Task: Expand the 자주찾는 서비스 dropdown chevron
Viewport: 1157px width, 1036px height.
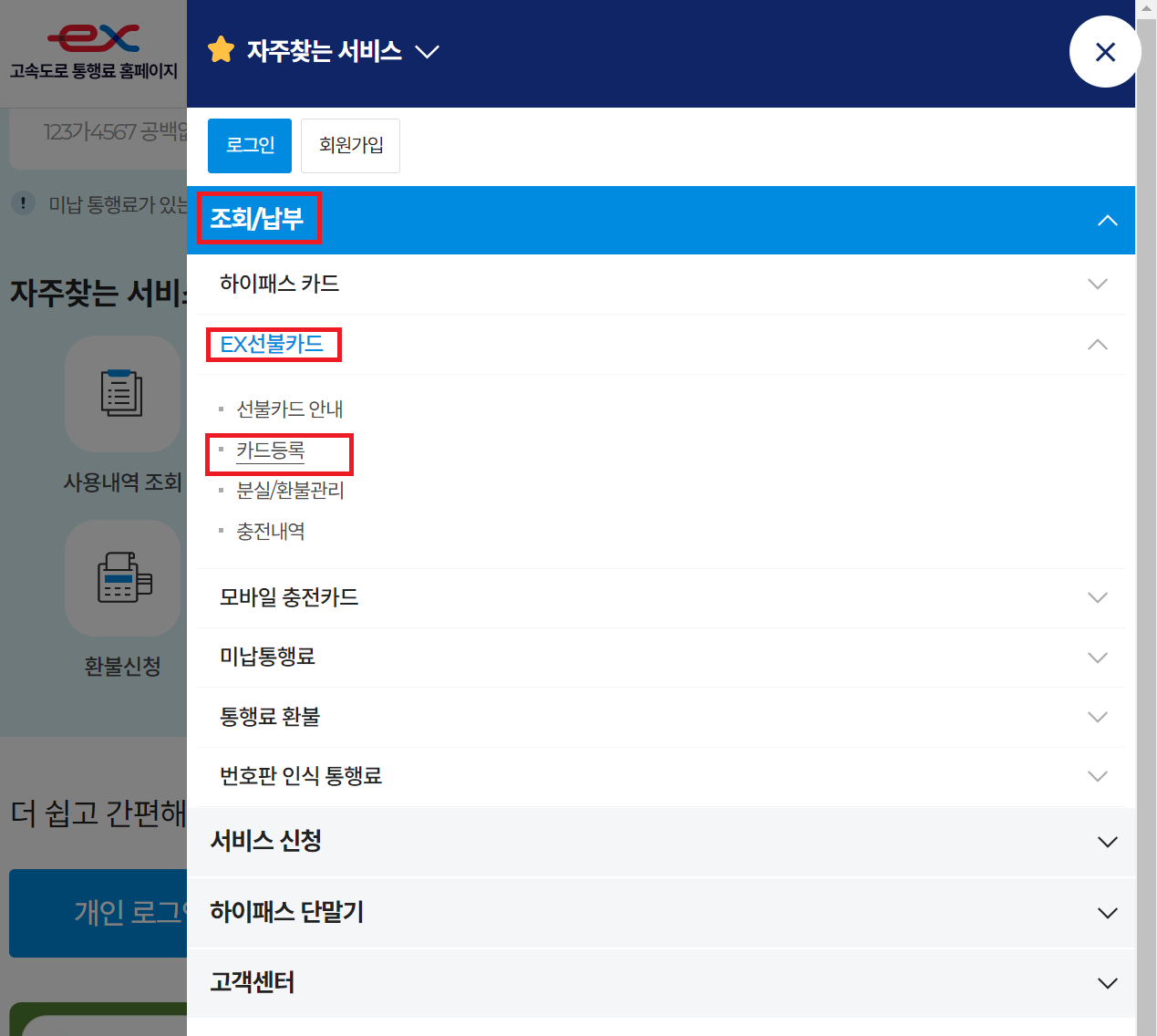Action: [427, 52]
